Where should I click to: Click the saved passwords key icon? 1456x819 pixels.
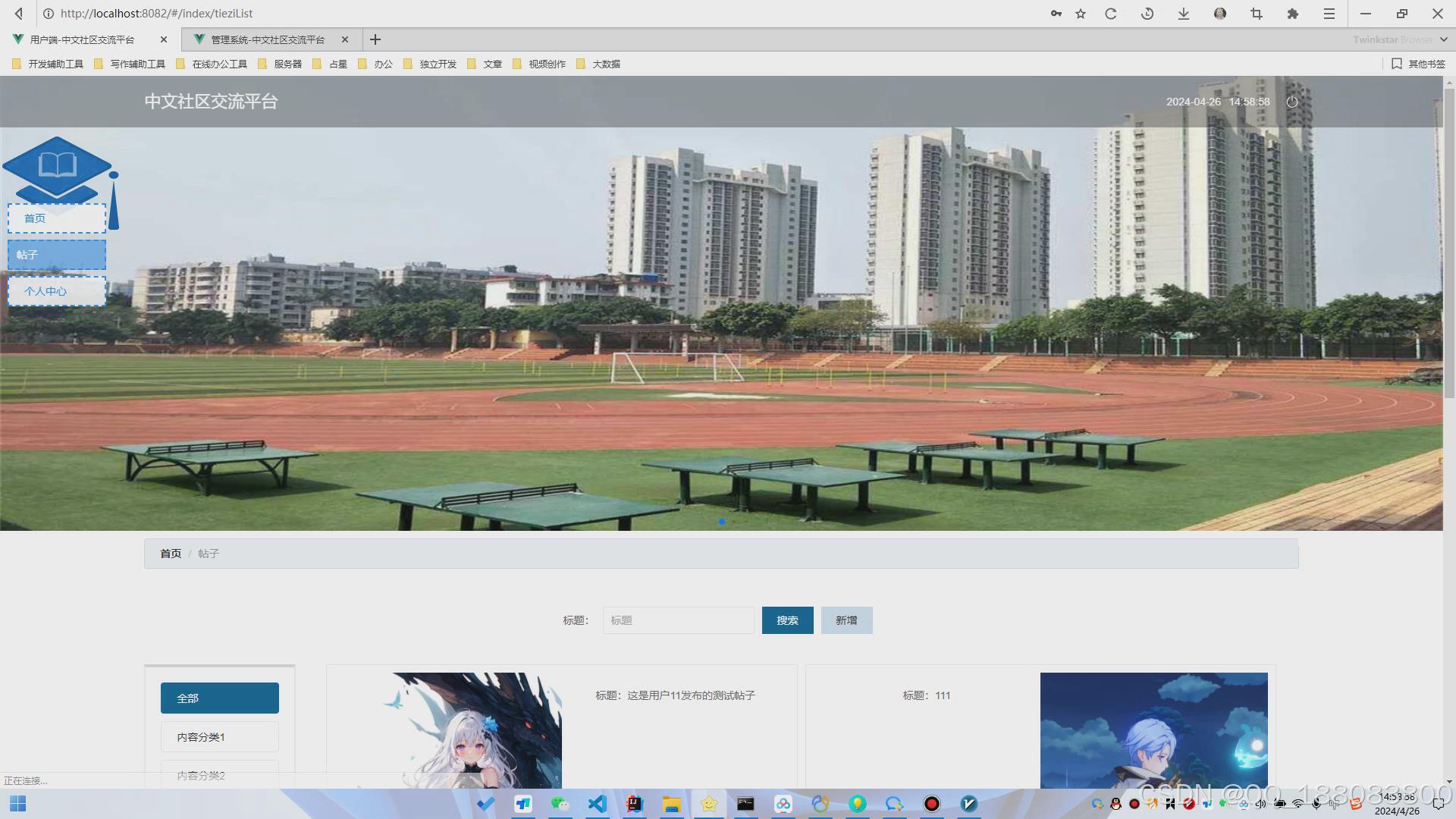click(1056, 14)
